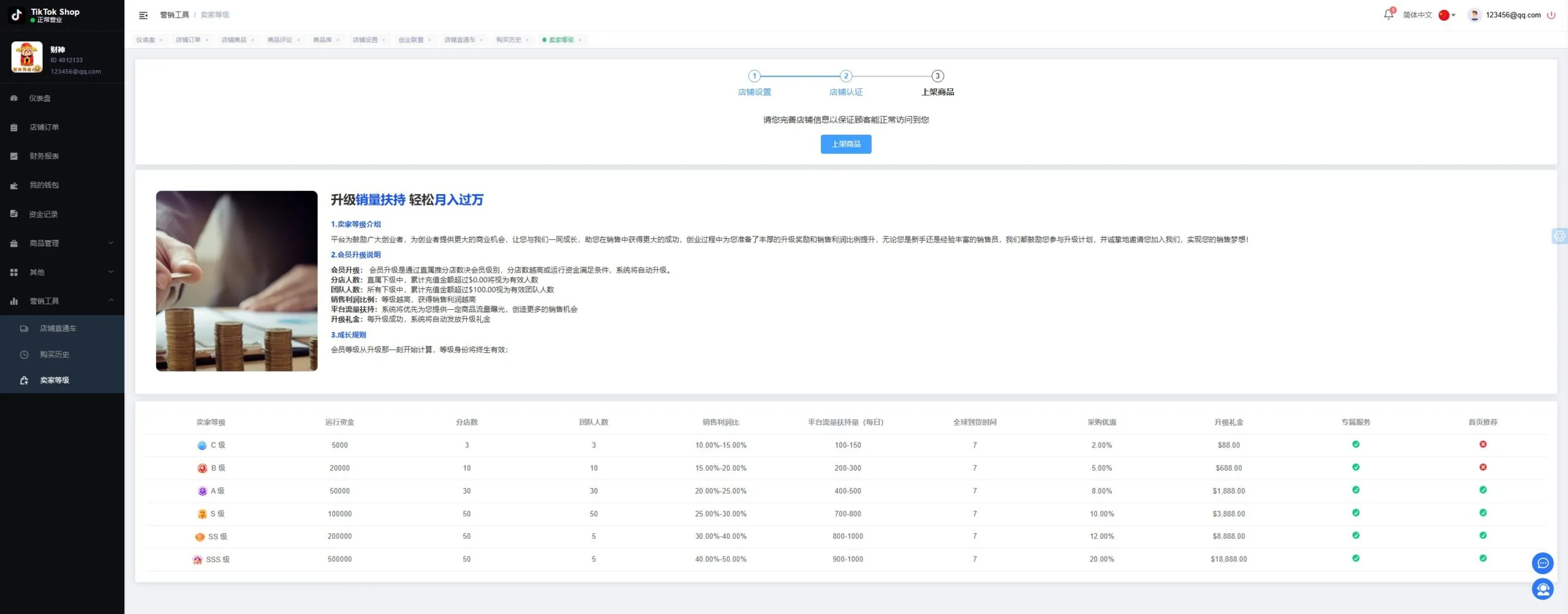Collapse the sidebar with the hamburger icon
This screenshot has width=1568, height=614.
coord(143,15)
